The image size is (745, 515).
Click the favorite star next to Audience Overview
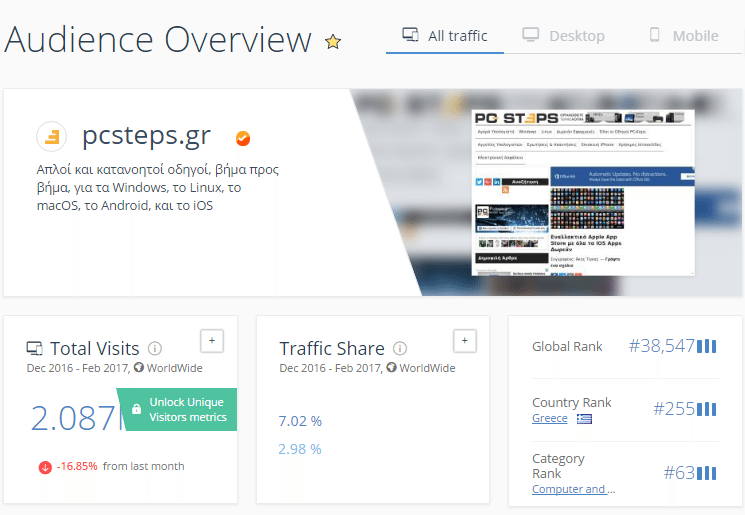(x=333, y=42)
